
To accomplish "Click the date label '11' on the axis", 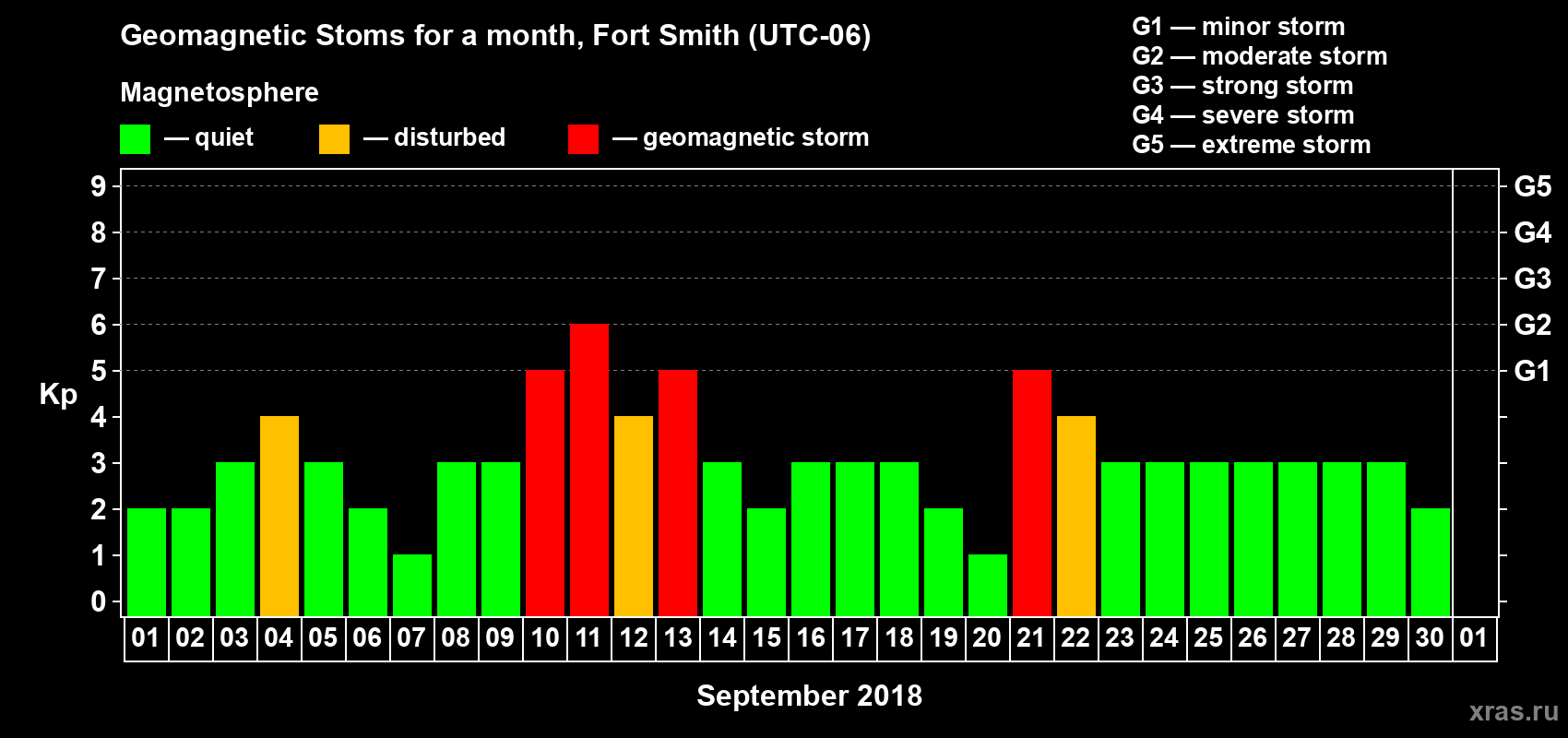I will point(588,637).
